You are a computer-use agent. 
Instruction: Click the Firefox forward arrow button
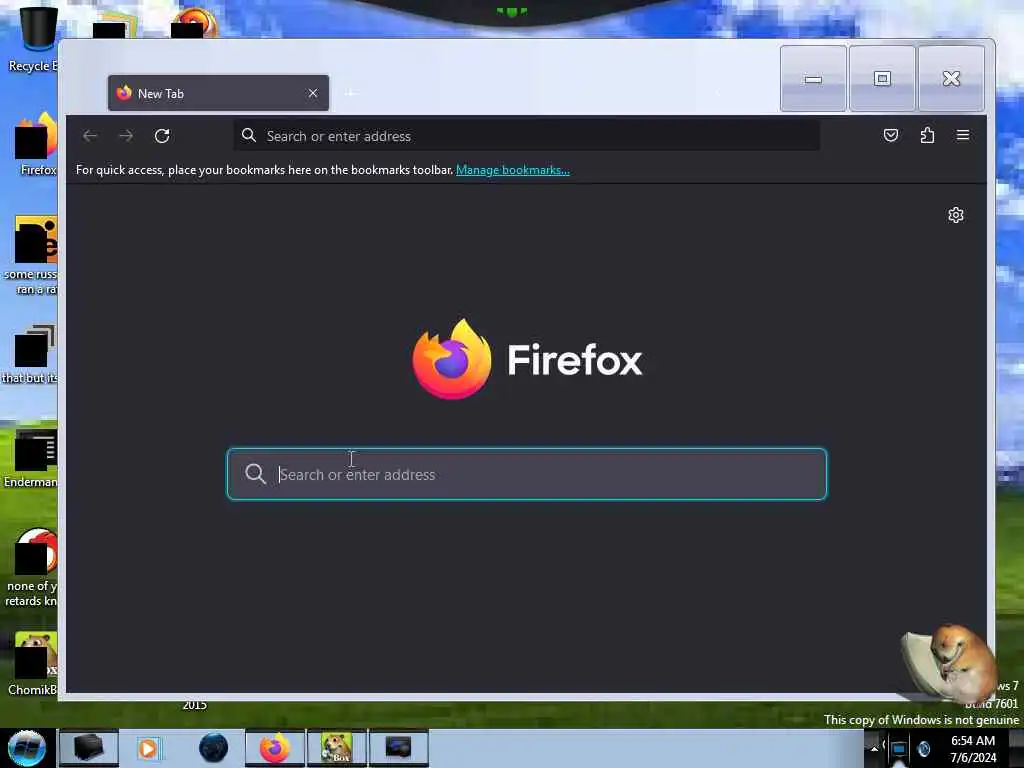pos(126,136)
